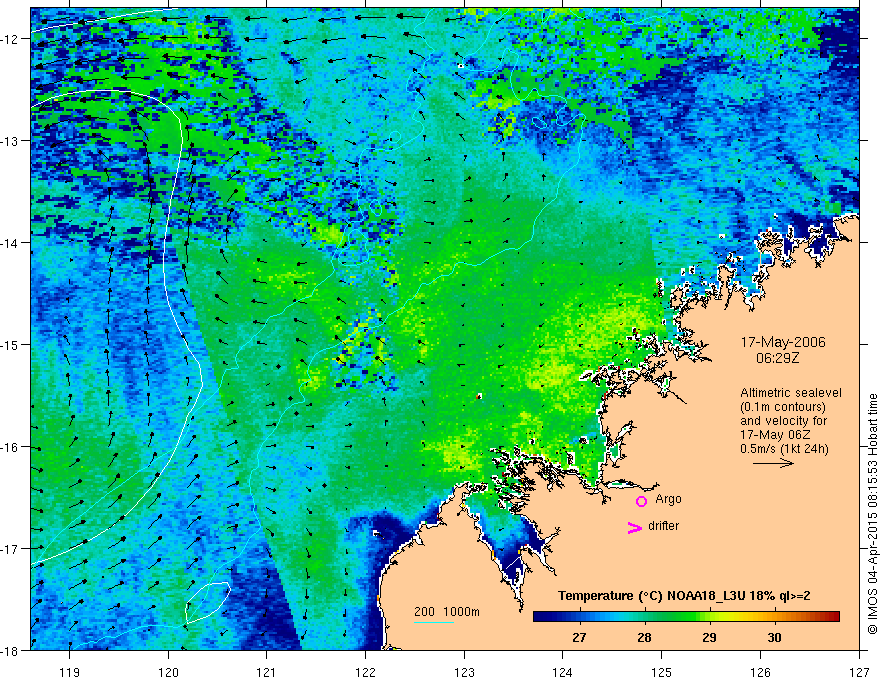
Task: Click the magenta Argo circle legend symbol
Action: 641,501
